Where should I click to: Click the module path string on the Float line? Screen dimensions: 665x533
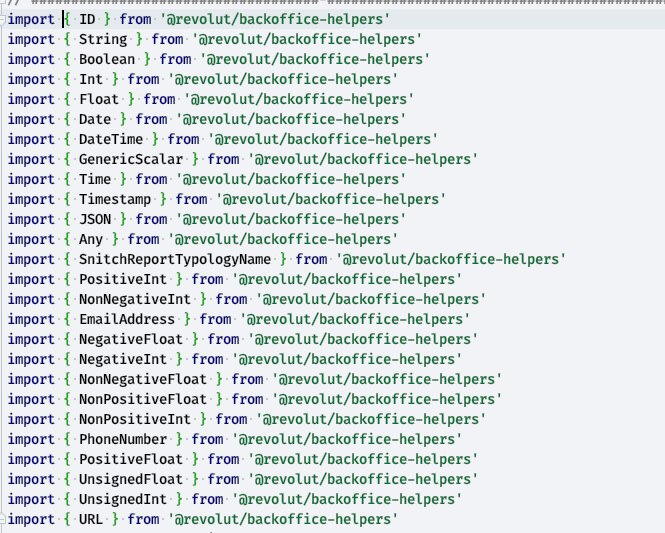click(x=299, y=99)
